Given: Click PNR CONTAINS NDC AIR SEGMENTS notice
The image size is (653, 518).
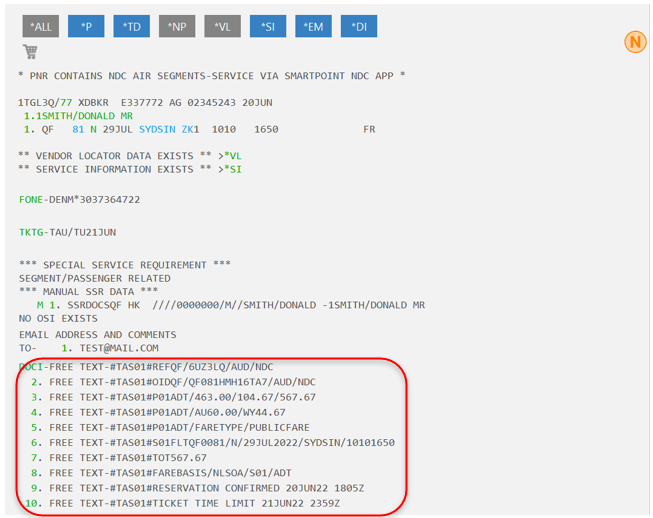Looking at the screenshot, I should (212, 76).
